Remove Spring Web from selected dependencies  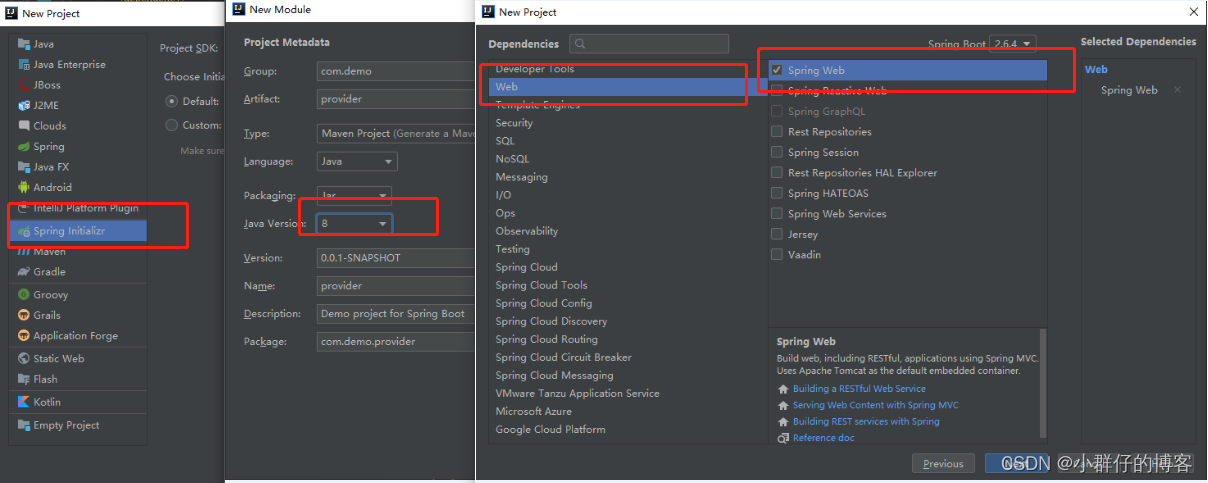coord(1177,90)
